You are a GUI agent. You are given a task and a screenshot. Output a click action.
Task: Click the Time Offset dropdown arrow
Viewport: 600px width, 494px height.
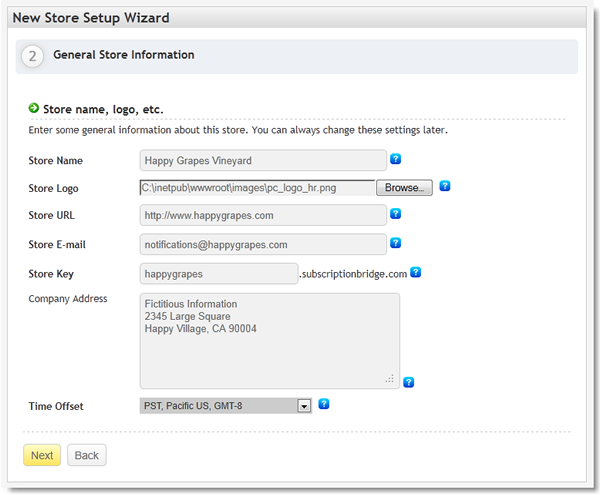click(305, 406)
